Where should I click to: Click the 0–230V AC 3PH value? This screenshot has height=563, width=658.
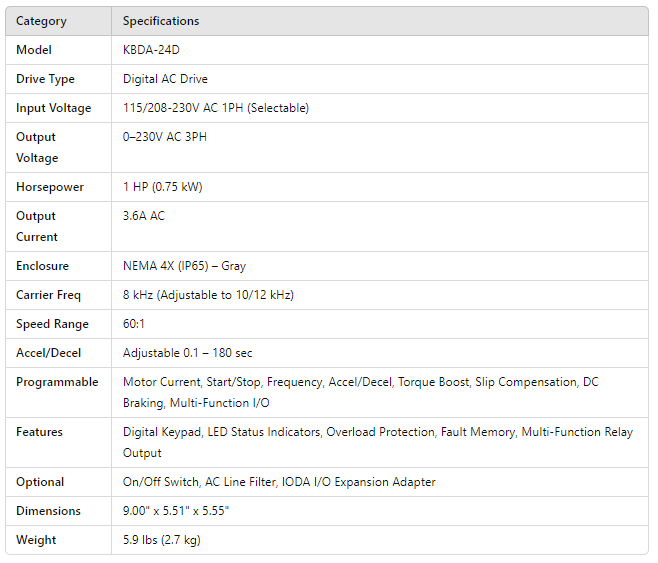[165, 137]
